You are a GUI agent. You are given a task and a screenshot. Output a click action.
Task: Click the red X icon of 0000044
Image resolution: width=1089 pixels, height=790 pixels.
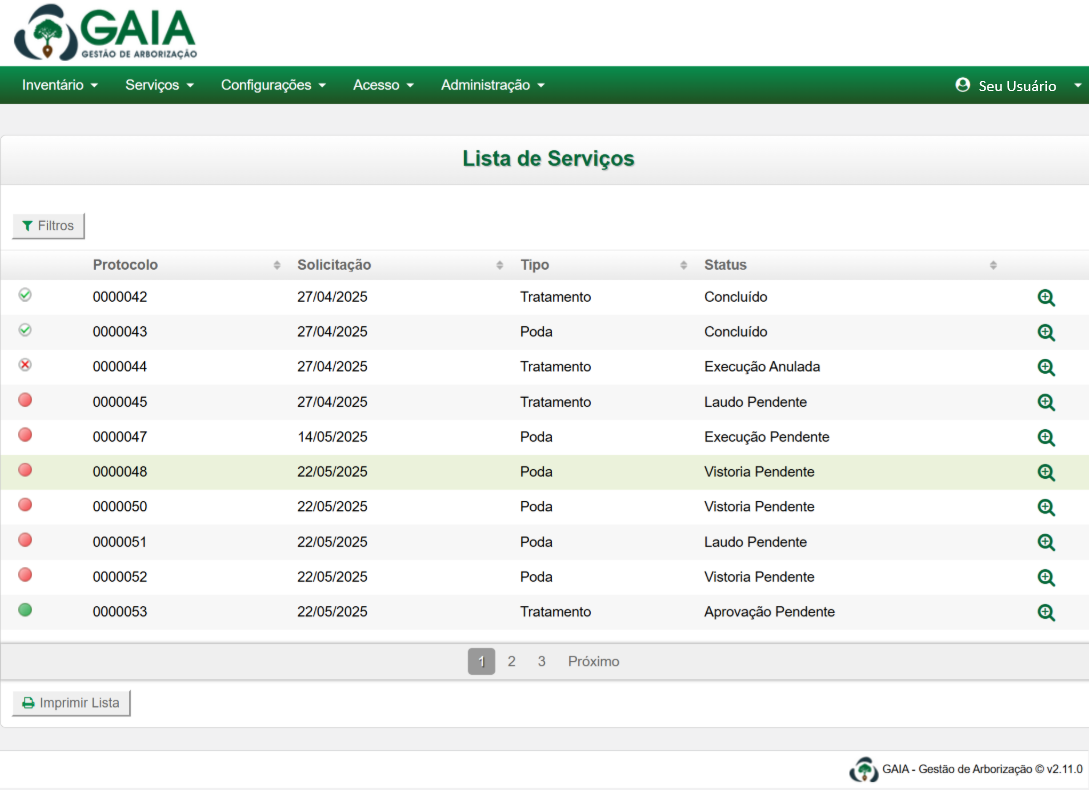pyautogui.click(x=25, y=365)
